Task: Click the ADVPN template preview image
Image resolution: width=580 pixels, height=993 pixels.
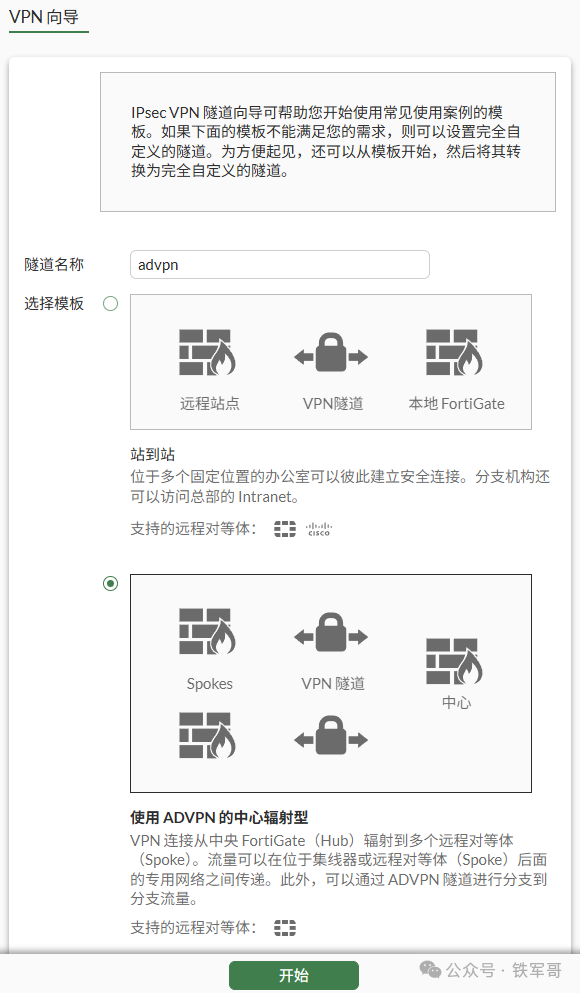Action: (333, 683)
